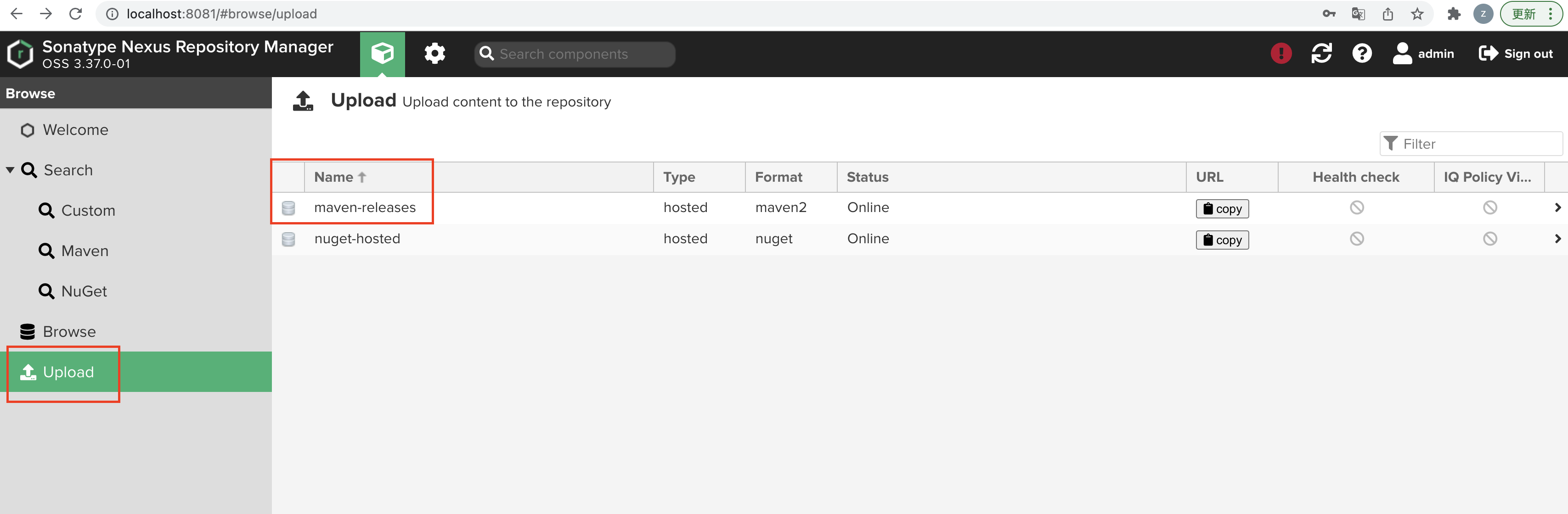Image resolution: width=1568 pixels, height=514 pixels.
Task: Sort by the Name column header
Action: tap(479, 177)
